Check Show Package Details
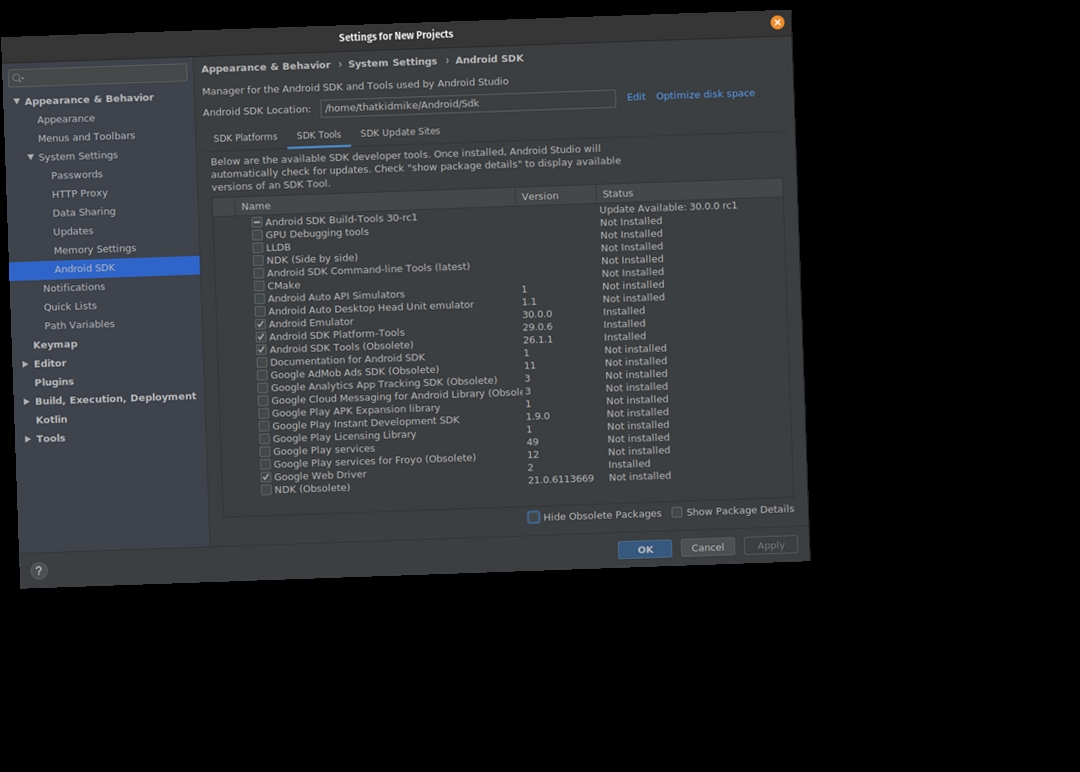Viewport: 1080px width, 772px height. pyautogui.click(x=677, y=511)
